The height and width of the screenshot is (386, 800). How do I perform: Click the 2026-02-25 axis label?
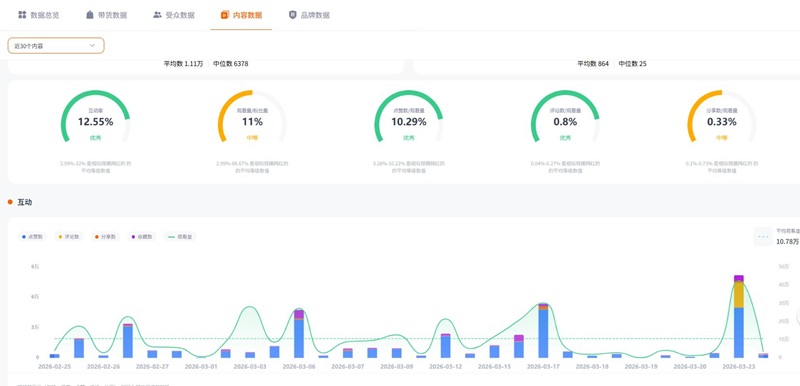[x=55, y=367]
